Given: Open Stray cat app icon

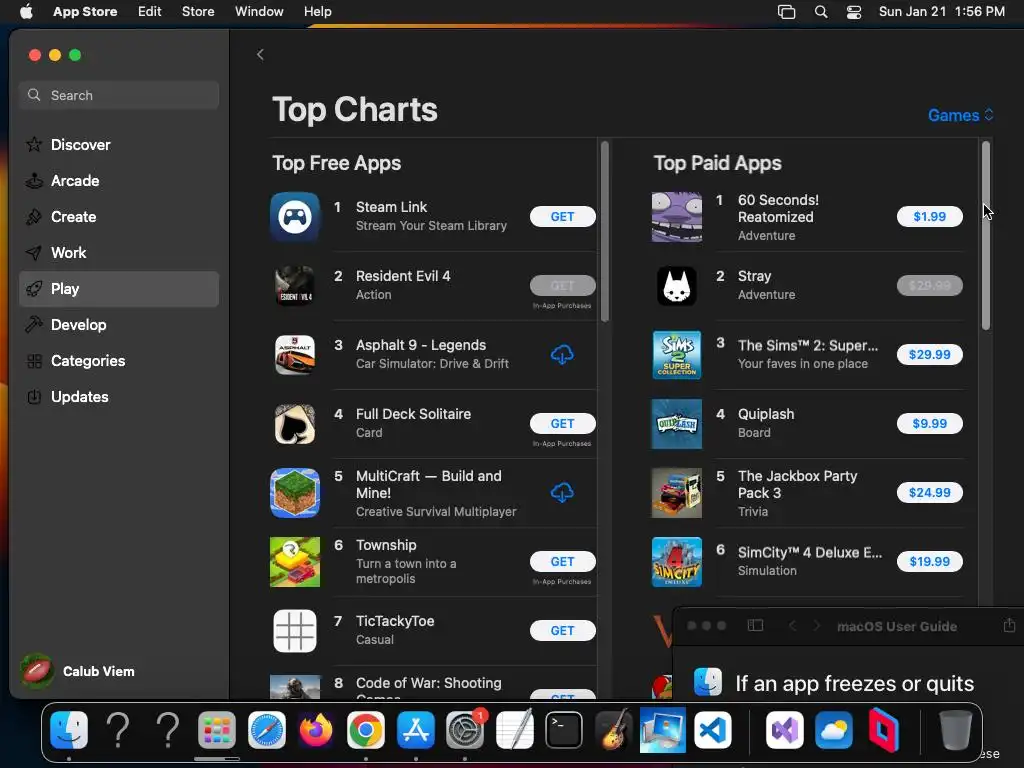Looking at the screenshot, I should click(677, 285).
